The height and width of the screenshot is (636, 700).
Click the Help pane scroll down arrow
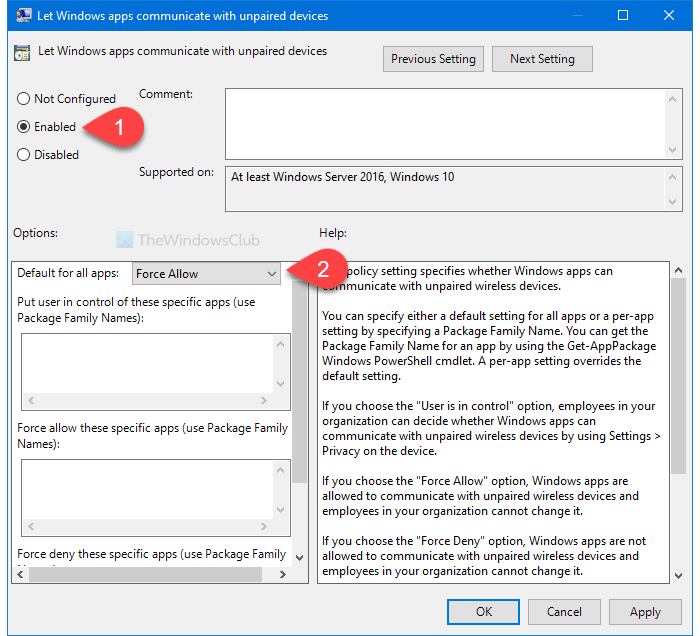coord(679,576)
